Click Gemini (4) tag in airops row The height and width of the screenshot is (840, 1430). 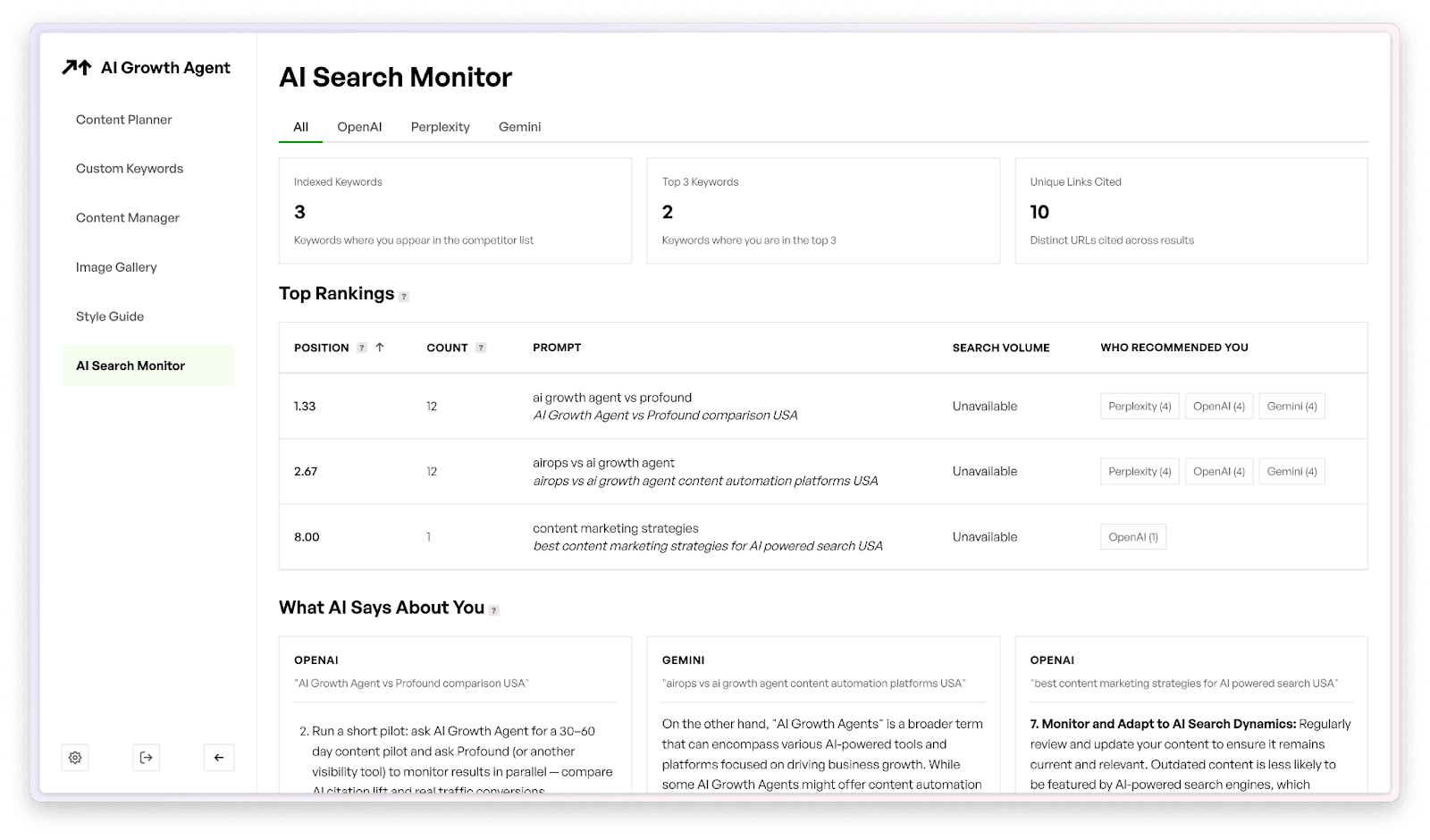coord(1291,472)
